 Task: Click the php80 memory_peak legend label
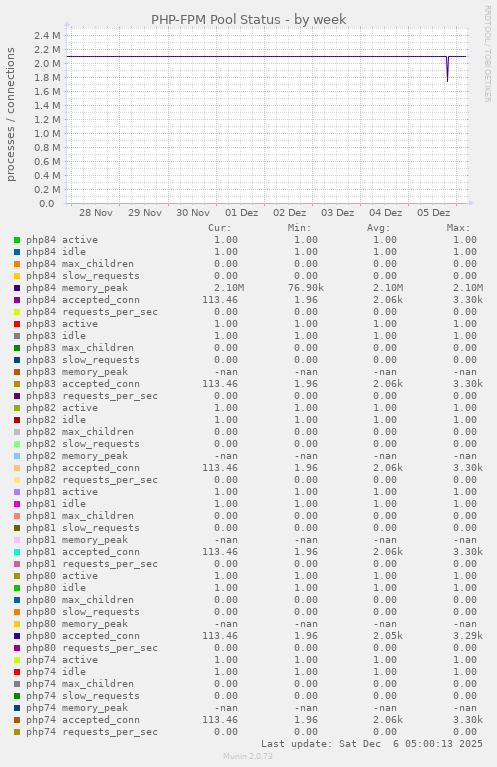click(77, 624)
